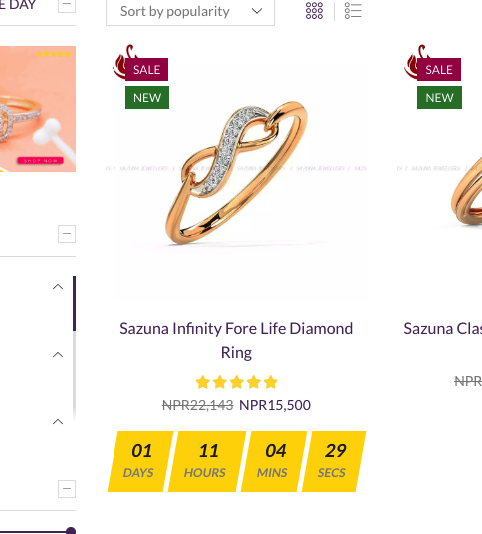
Task: Open the Sazuna Infinity Fore Life Diamond Ring link
Action: tap(236, 340)
